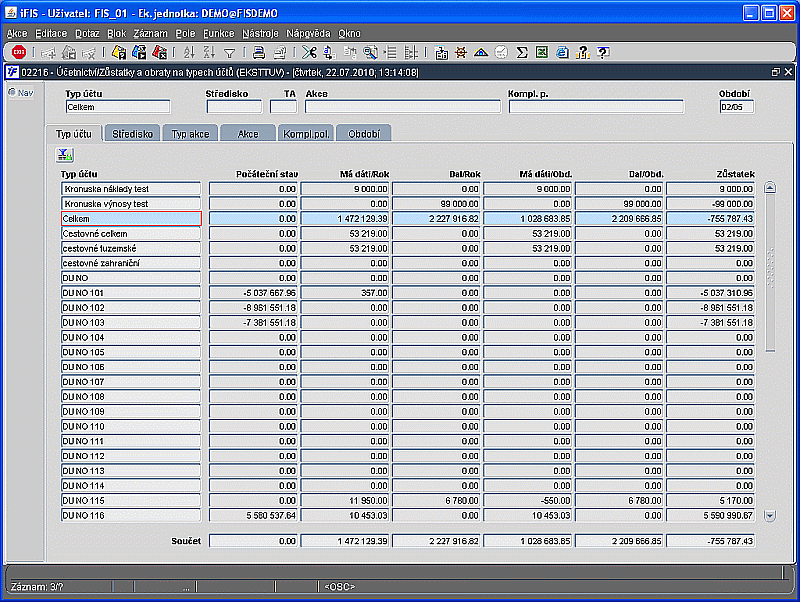
Task: Click the magnifier search icon in toolbar
Action: point(370,52)
